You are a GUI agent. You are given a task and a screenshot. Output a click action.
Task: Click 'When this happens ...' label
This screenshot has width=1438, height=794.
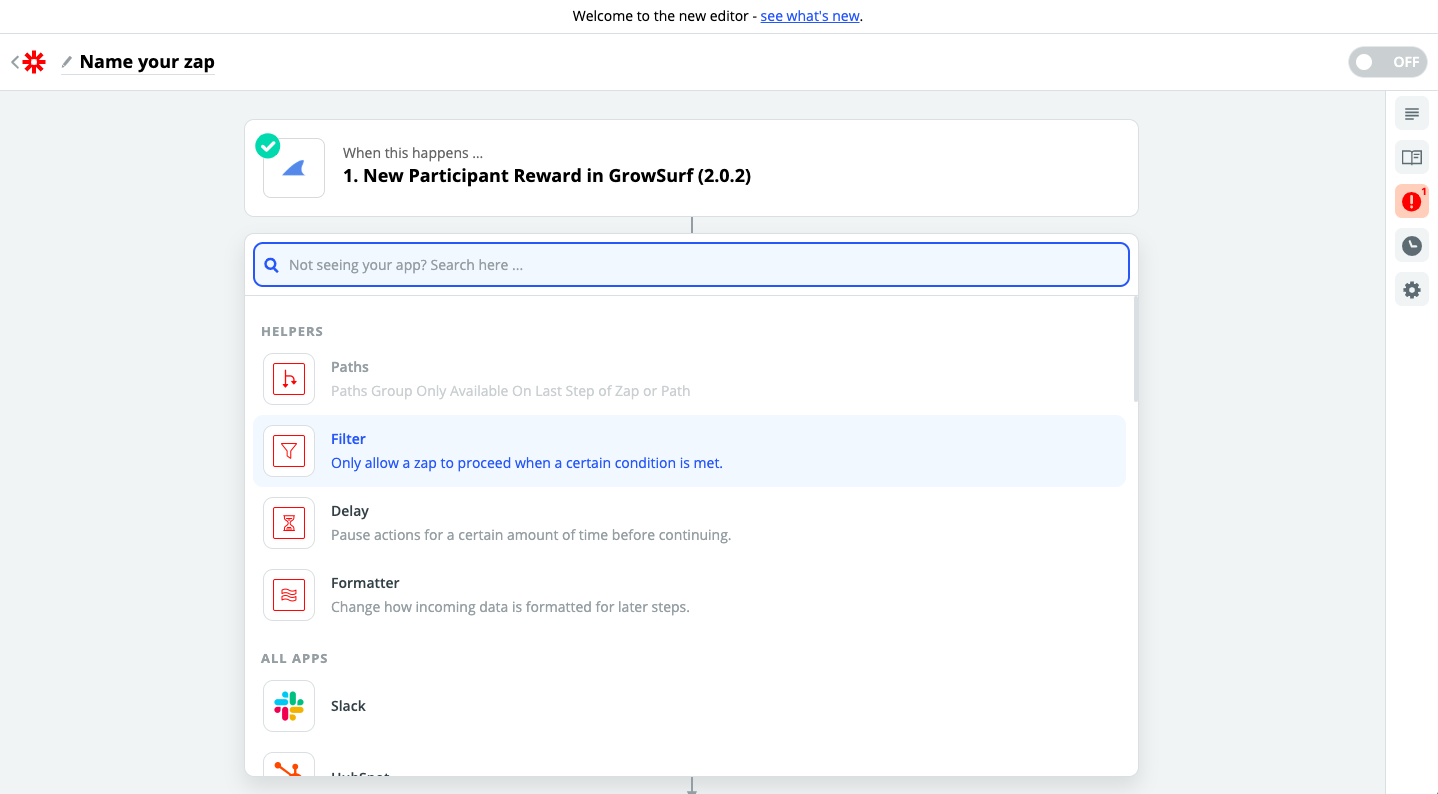pos(413,153)
